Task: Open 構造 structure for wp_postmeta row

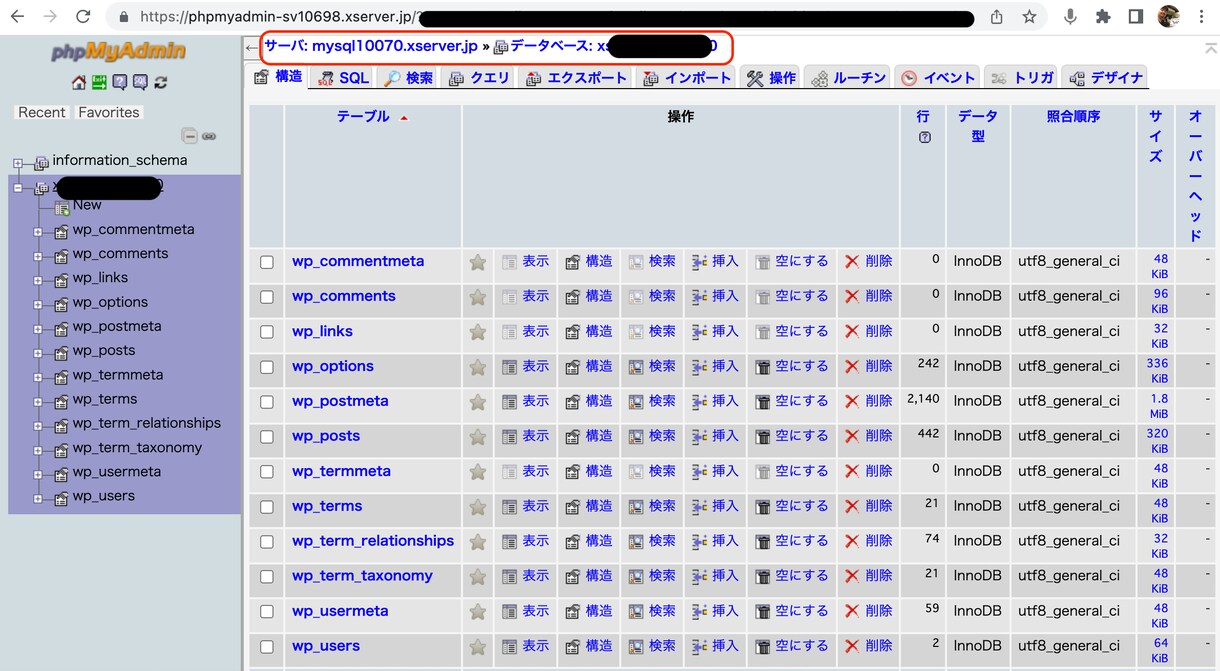Action: point(588,402)
